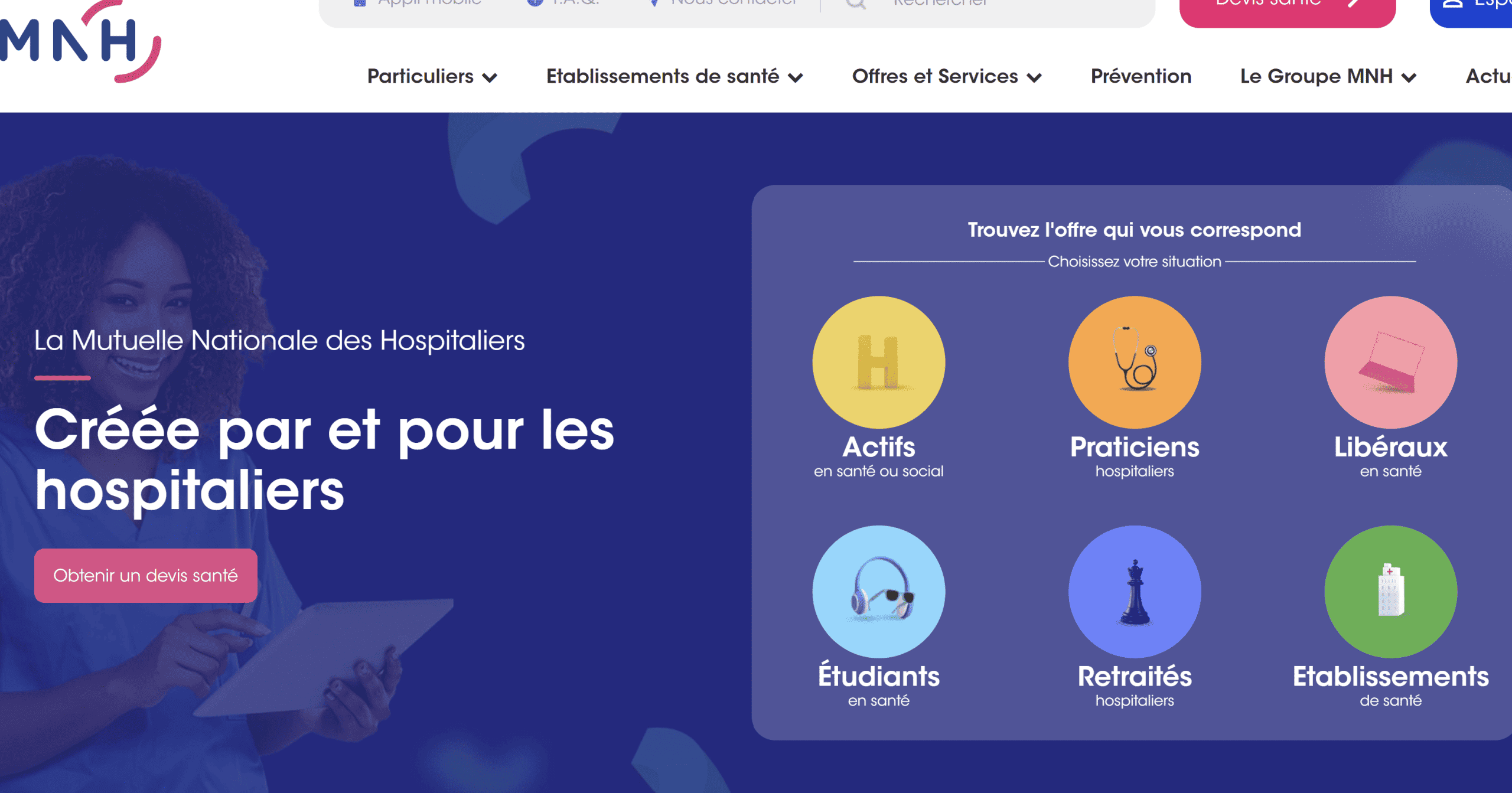1512x793 pixels.
Task: Click Trouvez l'offre qui vous correspond heading
Action: pos(1134,230)
